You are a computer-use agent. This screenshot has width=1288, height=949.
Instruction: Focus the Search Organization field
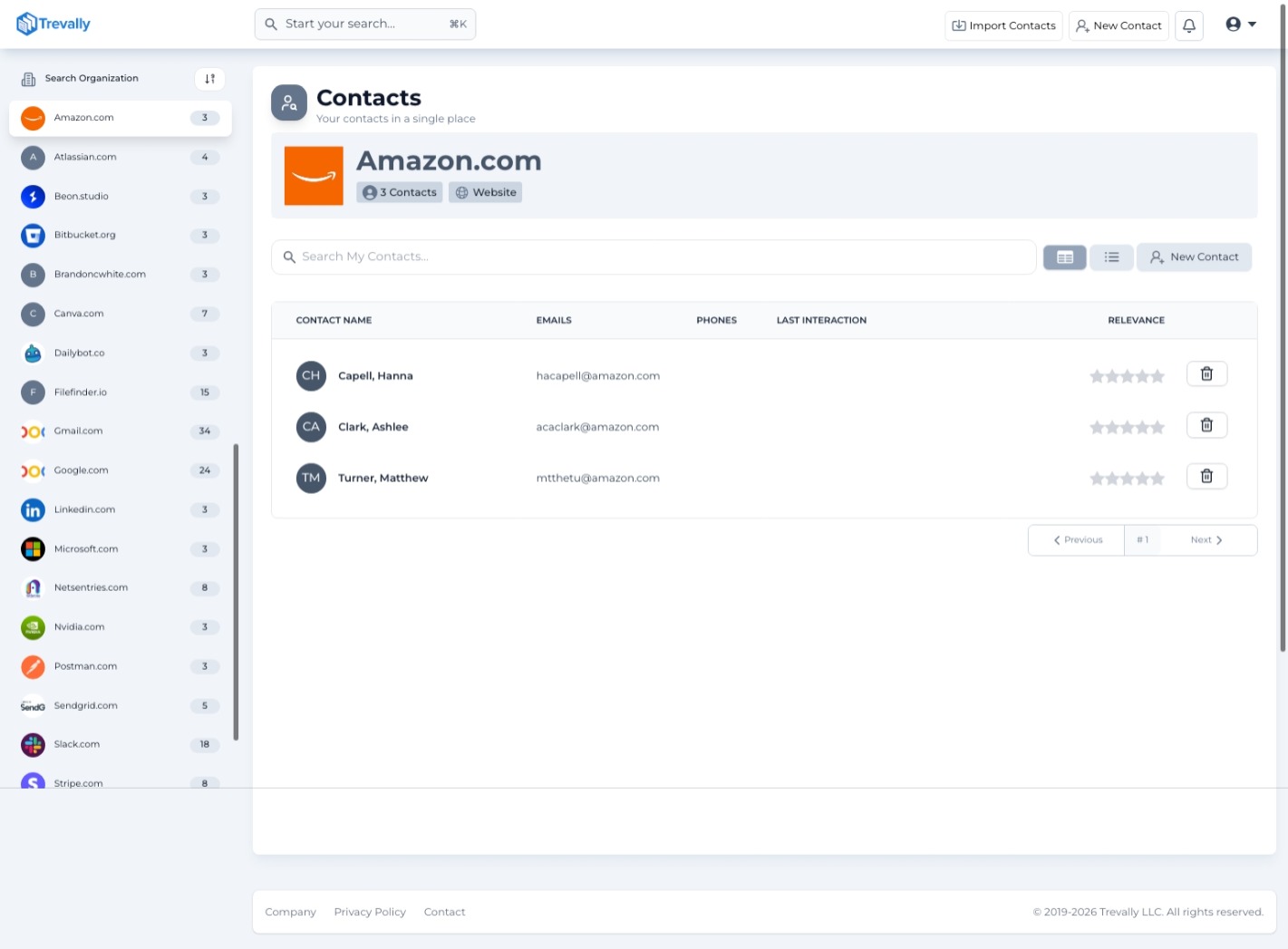click(x=92, y=79)
